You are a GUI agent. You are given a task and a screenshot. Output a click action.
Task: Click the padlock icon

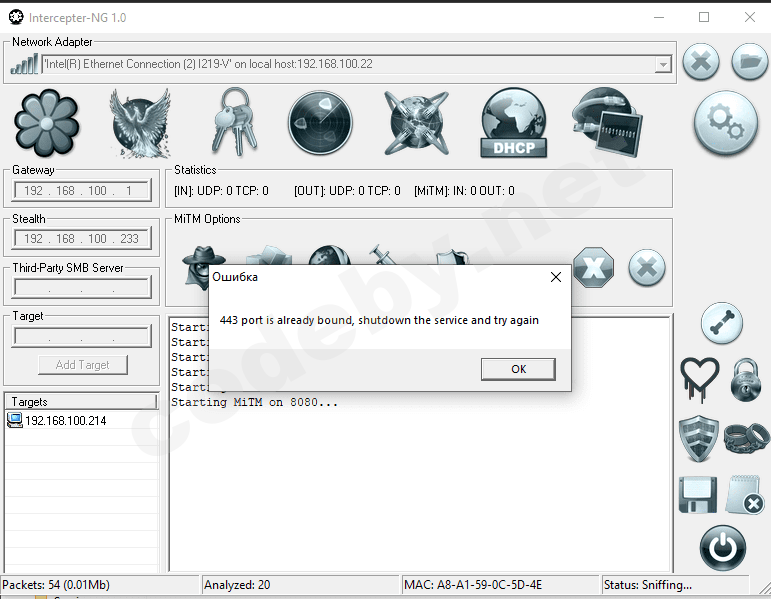tap(745, 380)
